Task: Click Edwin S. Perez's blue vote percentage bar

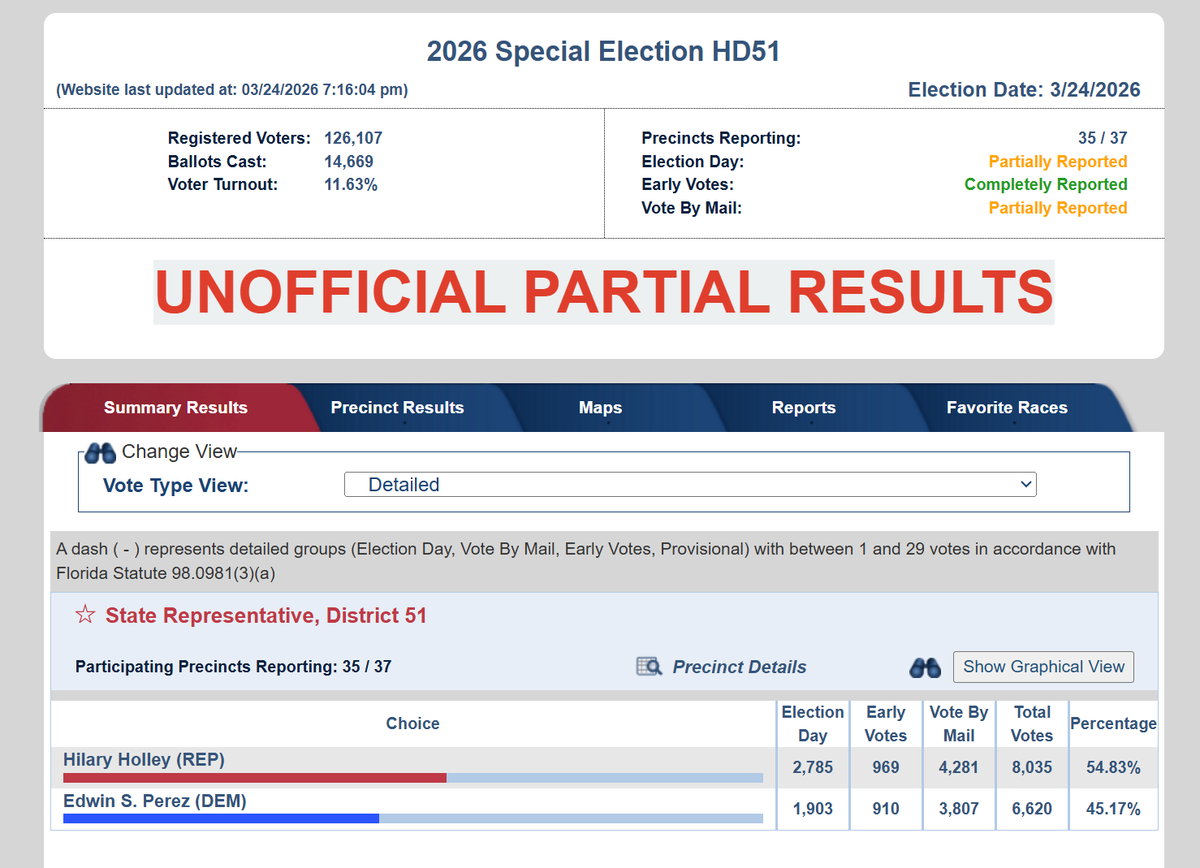Action: [x=221, y=818]
